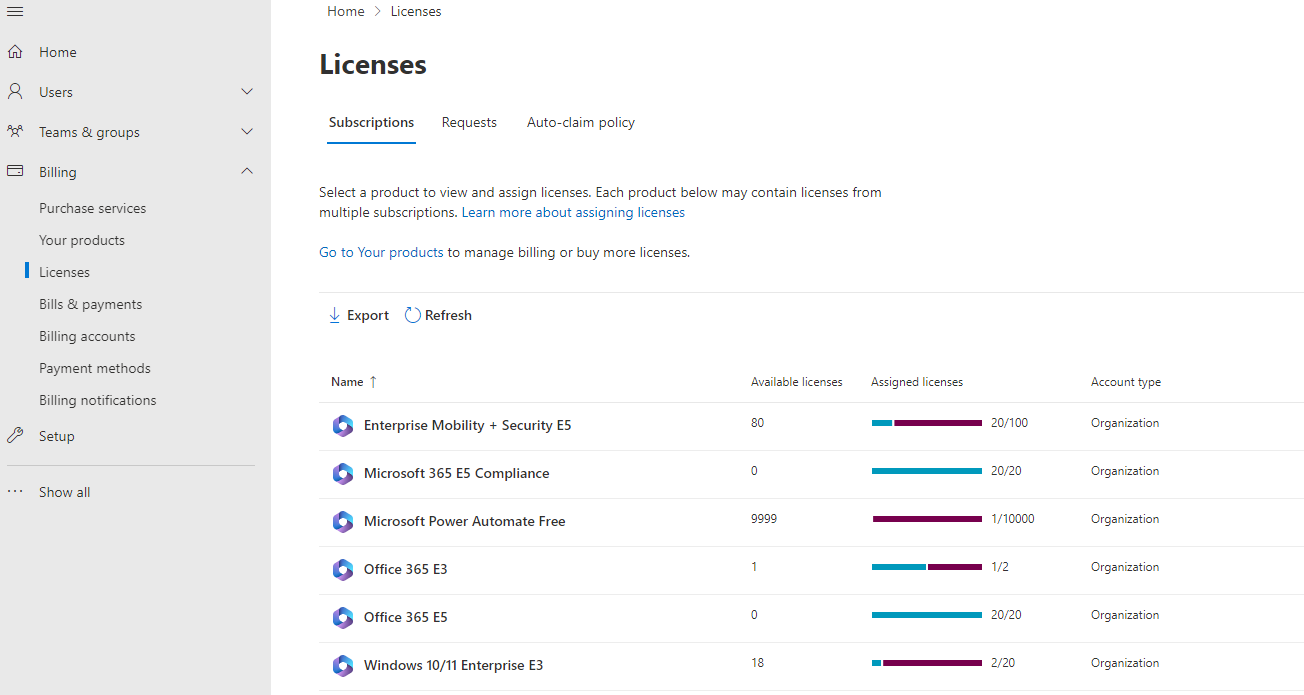The image size is (1304, 695).
Task: Open the hamburger navigation menu icon
Action: coord(15,11)
